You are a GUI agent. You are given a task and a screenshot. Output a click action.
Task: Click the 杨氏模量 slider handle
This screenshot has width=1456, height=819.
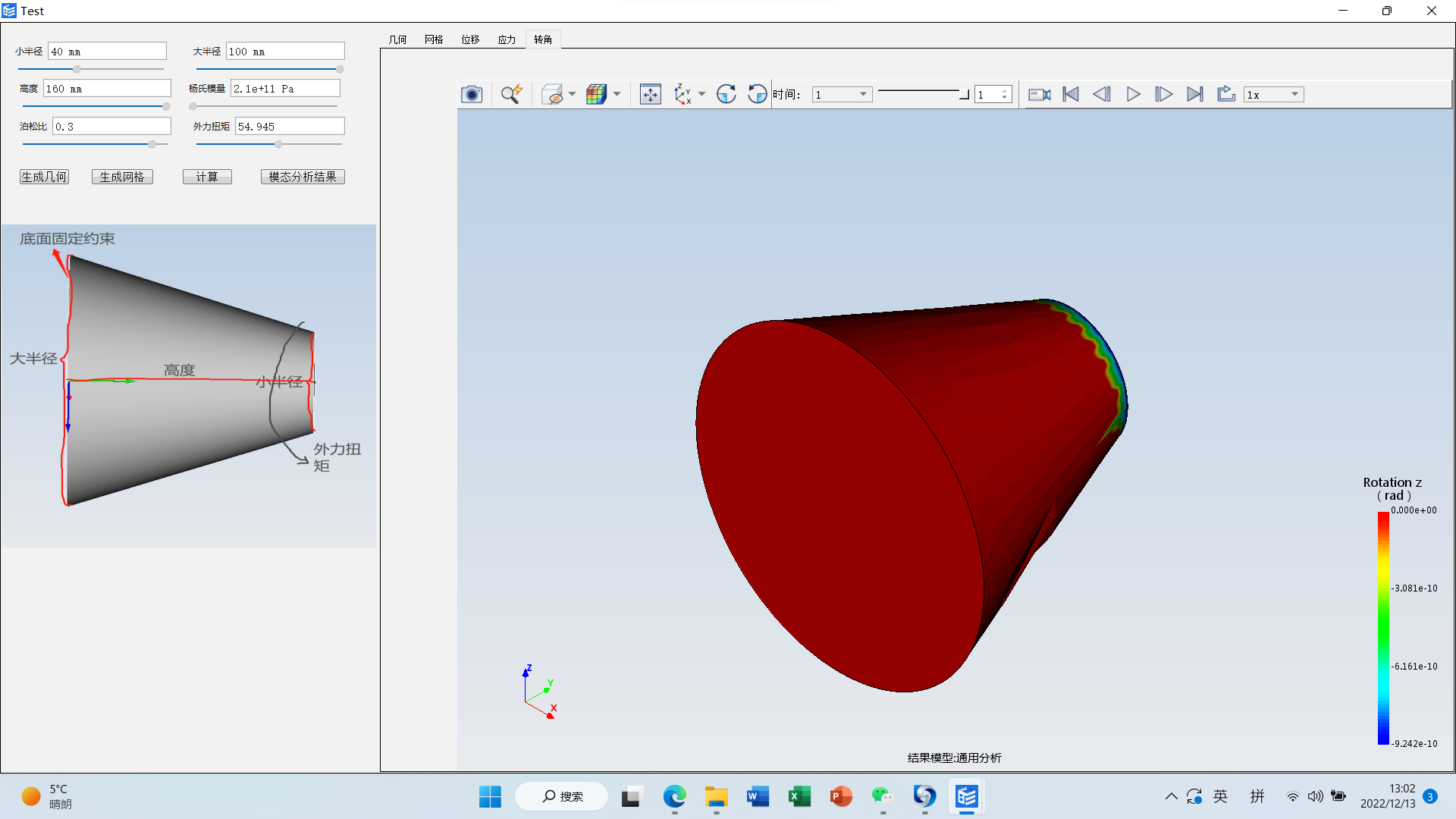193,107
